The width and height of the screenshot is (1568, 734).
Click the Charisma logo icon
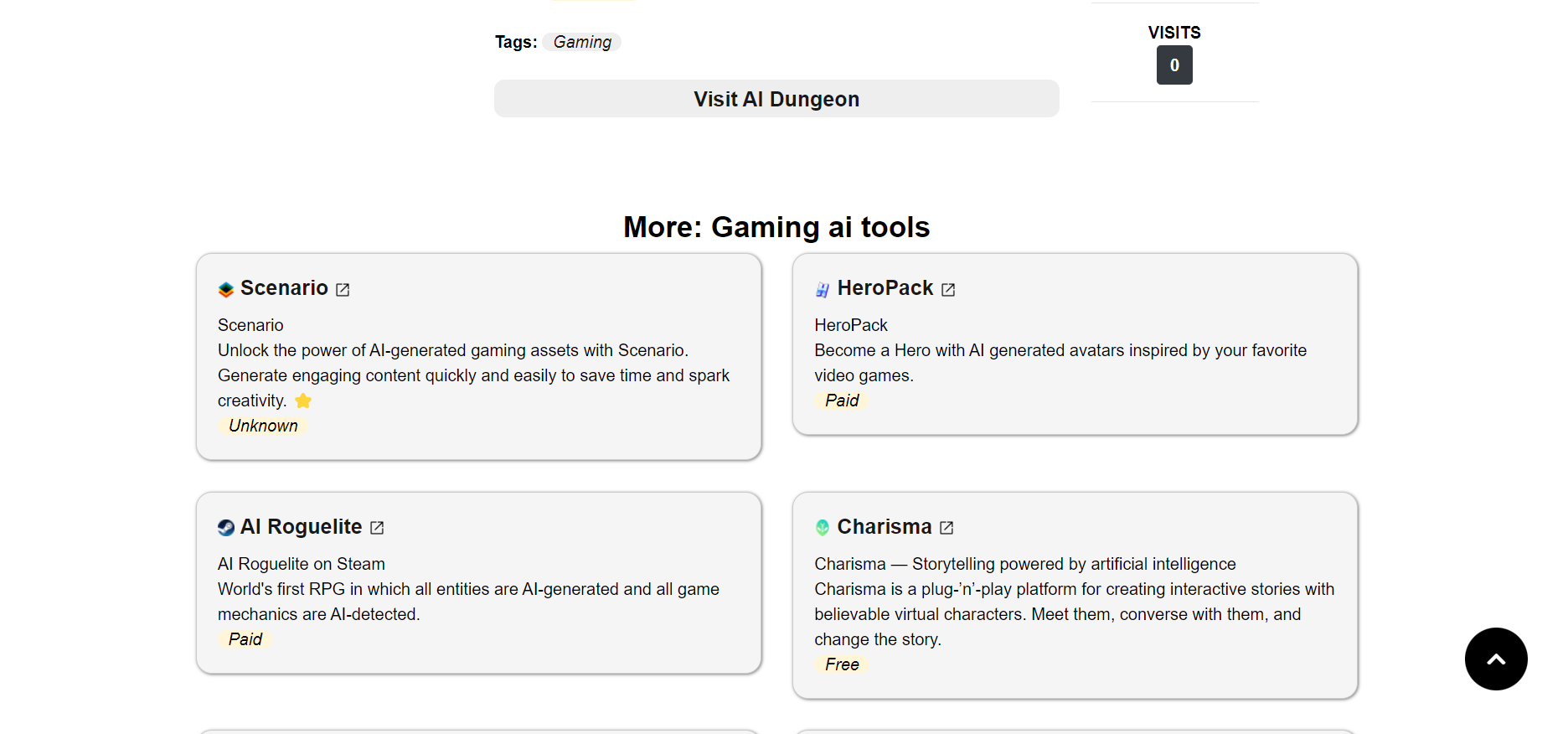(823, 528)
